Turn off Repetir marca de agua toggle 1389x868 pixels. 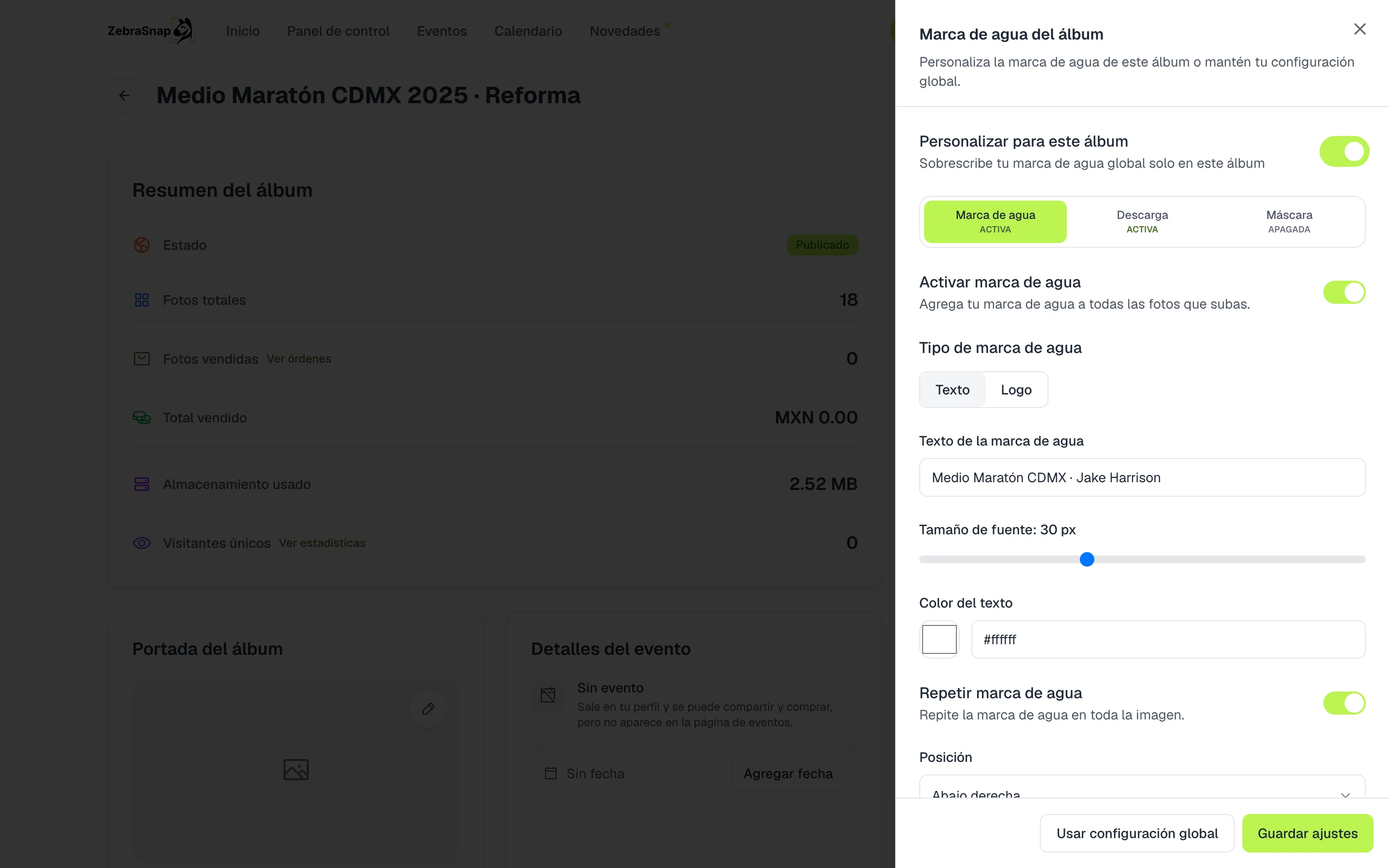[x=1344, y=703]
